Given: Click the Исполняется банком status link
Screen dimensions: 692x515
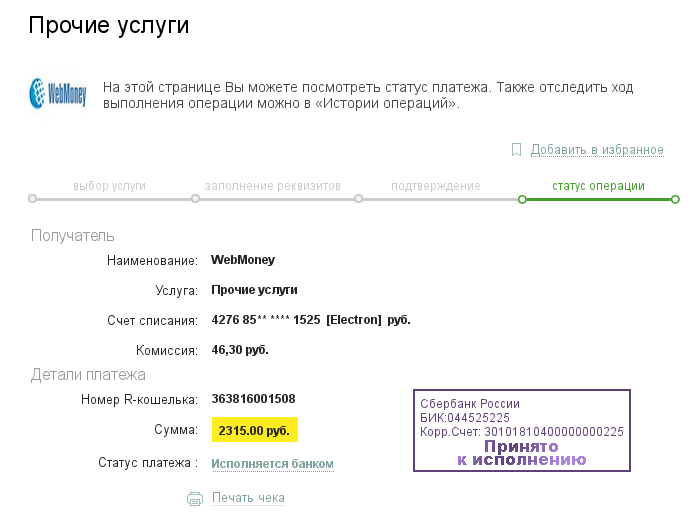Looking at the screenshot, I should tap(272, 464).
